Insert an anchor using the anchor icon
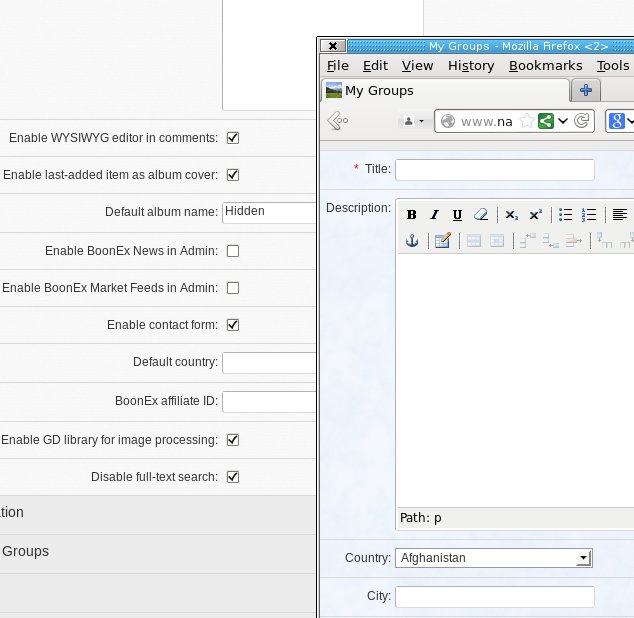The height and width of the screenshot is (618, 634). click(x=411, y=240)
